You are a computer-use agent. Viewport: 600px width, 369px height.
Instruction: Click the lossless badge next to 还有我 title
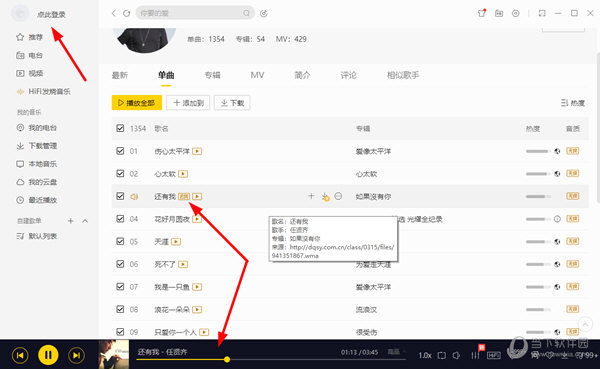(184, 196)
